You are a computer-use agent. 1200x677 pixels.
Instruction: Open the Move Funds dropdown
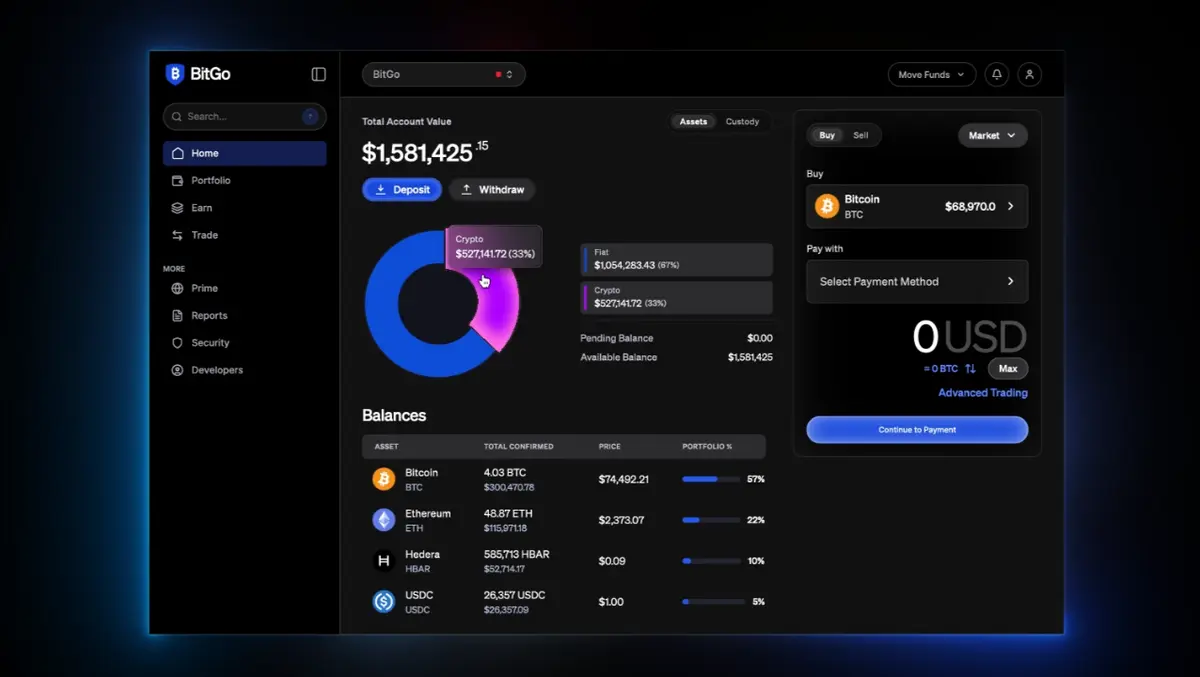tap(931, 75)
